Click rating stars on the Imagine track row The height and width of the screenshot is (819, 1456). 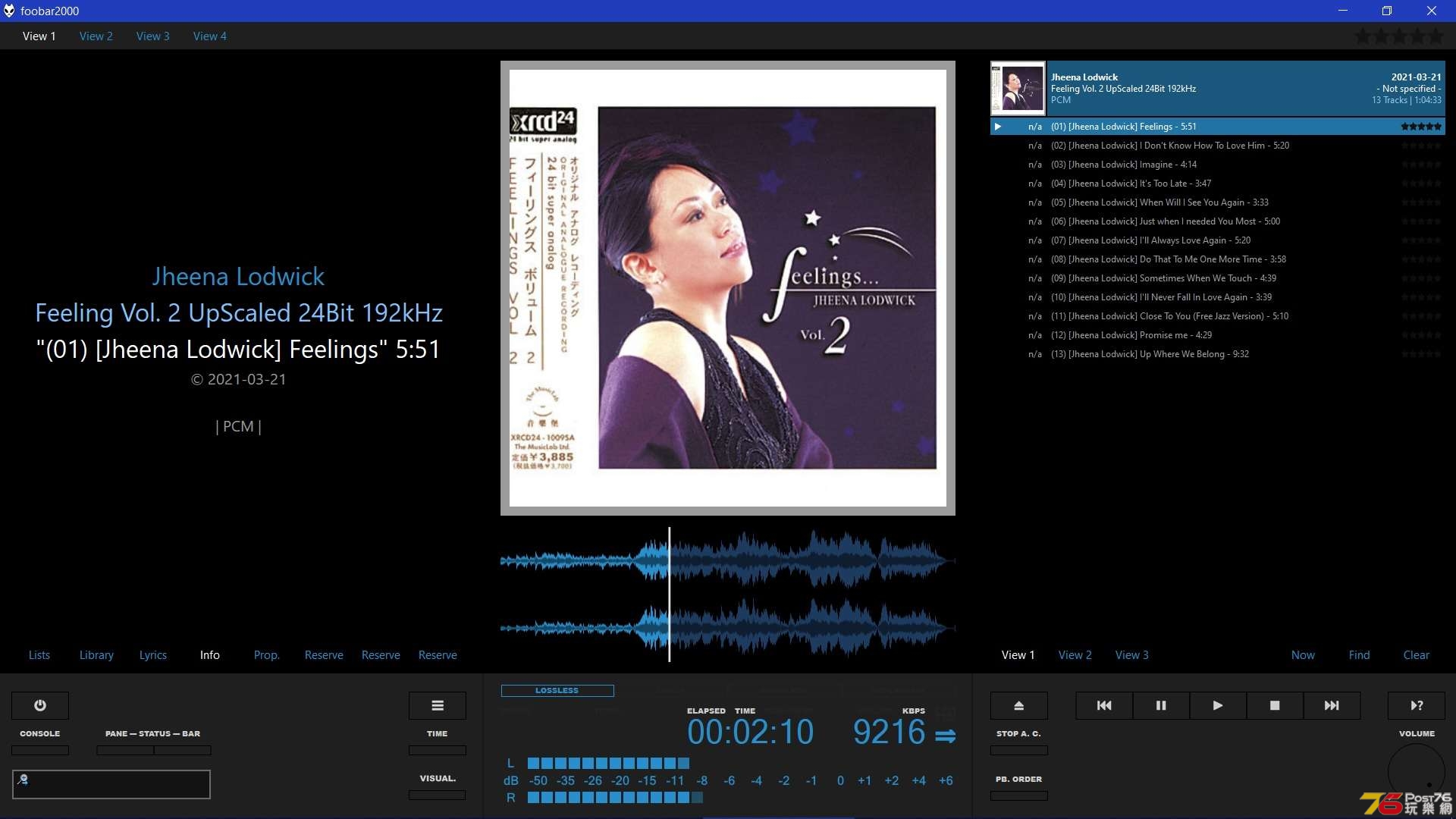pos(1421,165)
